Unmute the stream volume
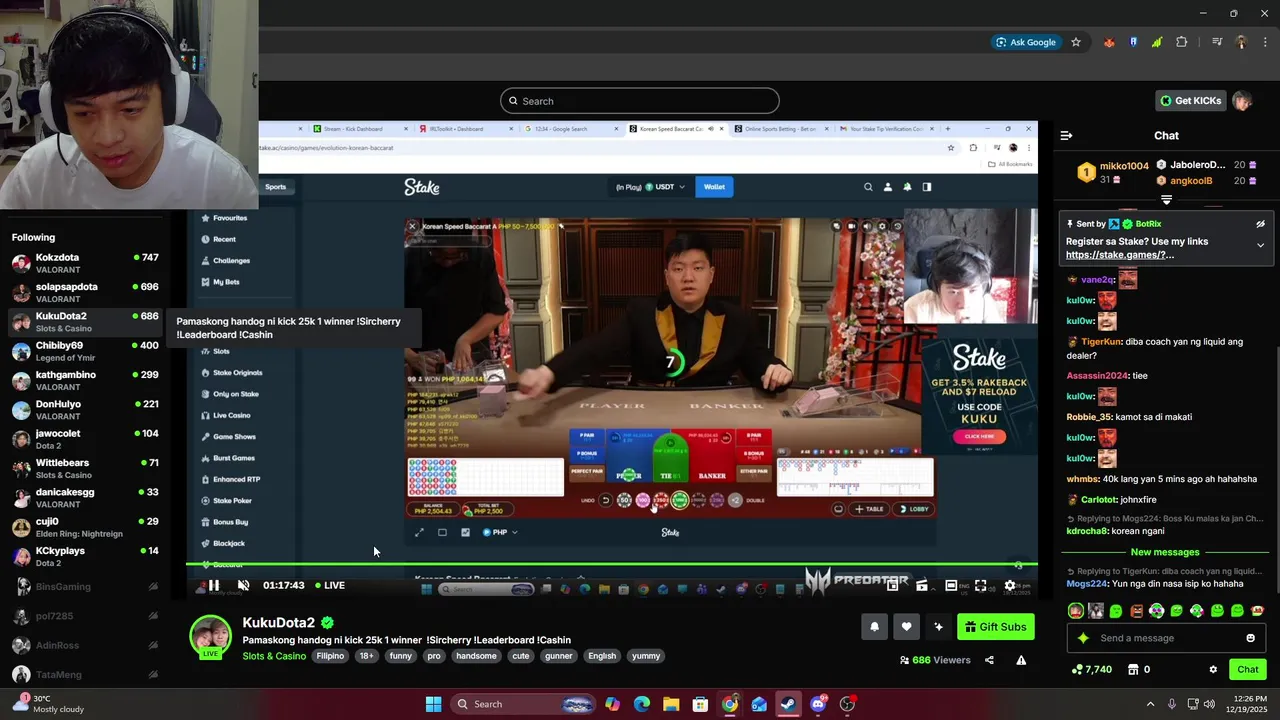Image resolution: width=1280 pixels, height=720 pixels. [x=243, y=585]
